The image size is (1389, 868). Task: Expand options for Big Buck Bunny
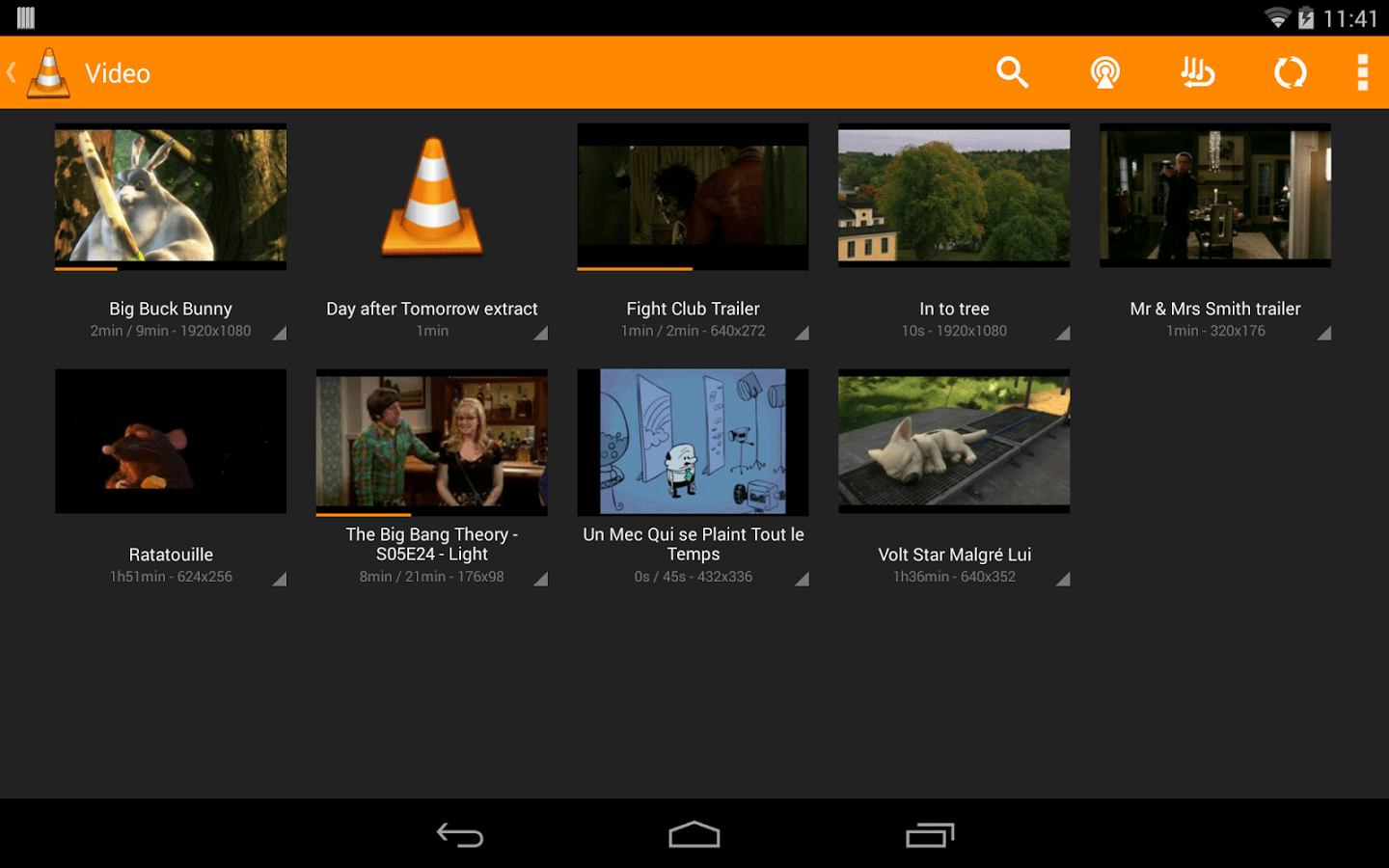280,334
